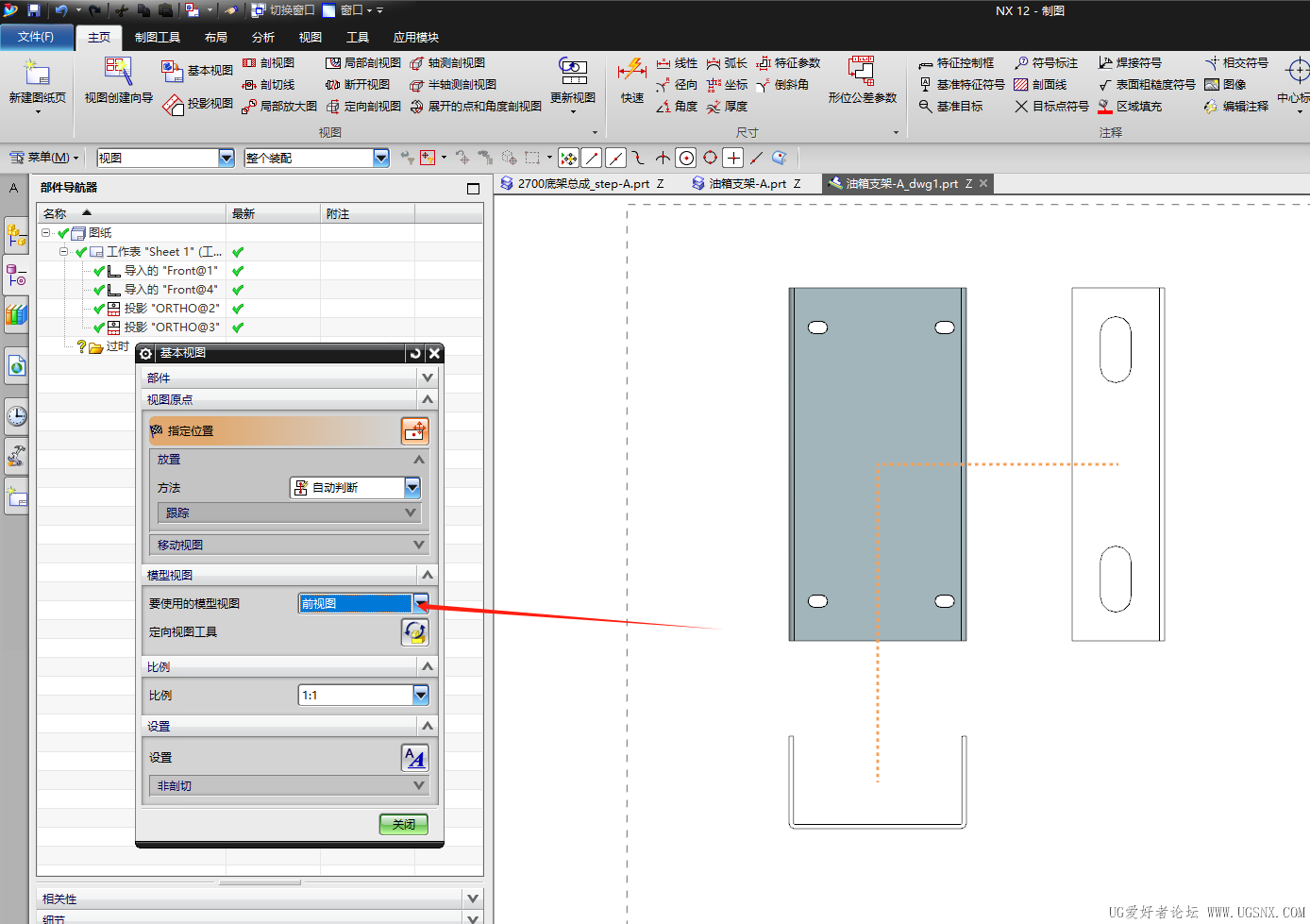Click the Area Fill (区域填充) tool
1310x924 pixels.
(1130, 107)
